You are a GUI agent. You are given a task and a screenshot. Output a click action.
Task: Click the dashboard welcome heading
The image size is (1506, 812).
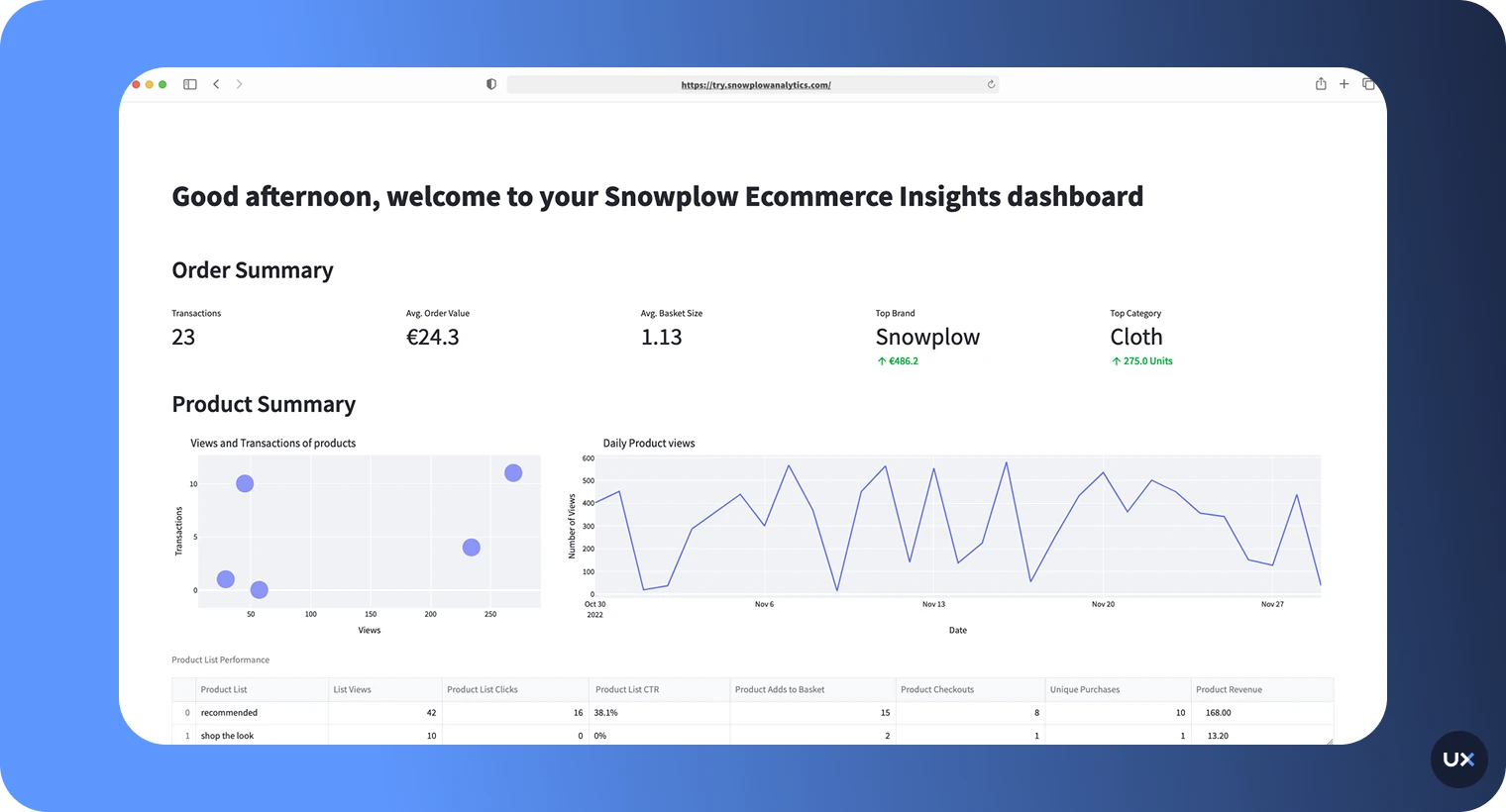coord(658,197)
